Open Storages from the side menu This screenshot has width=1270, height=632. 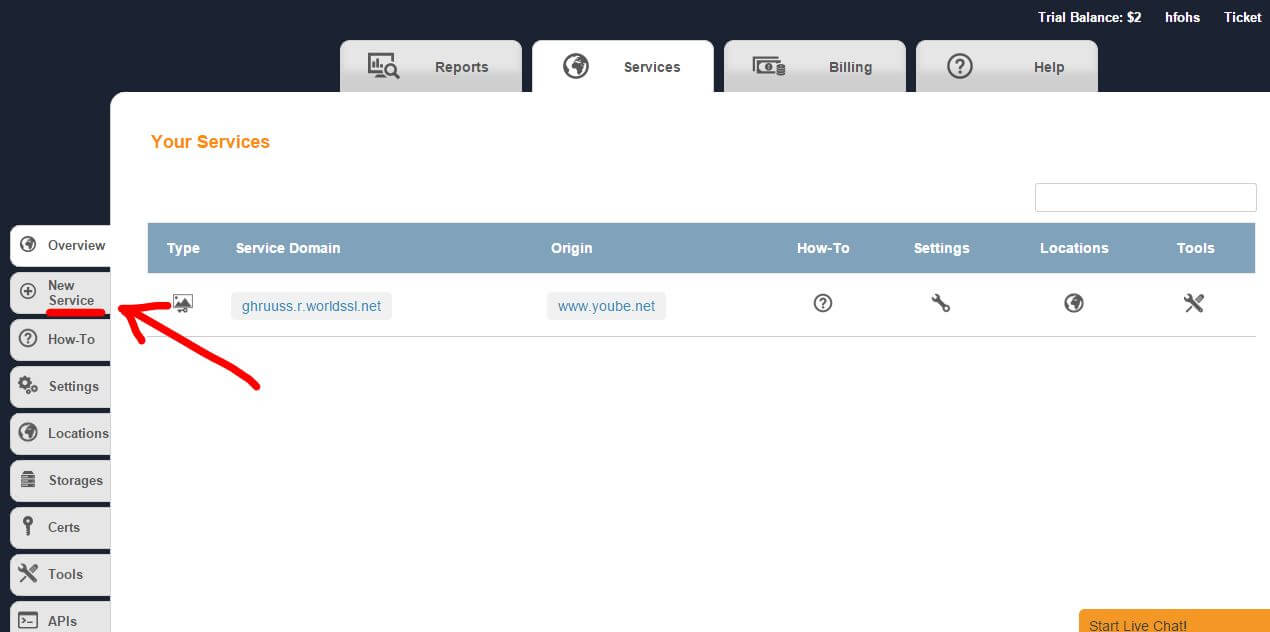coord(61,480)
